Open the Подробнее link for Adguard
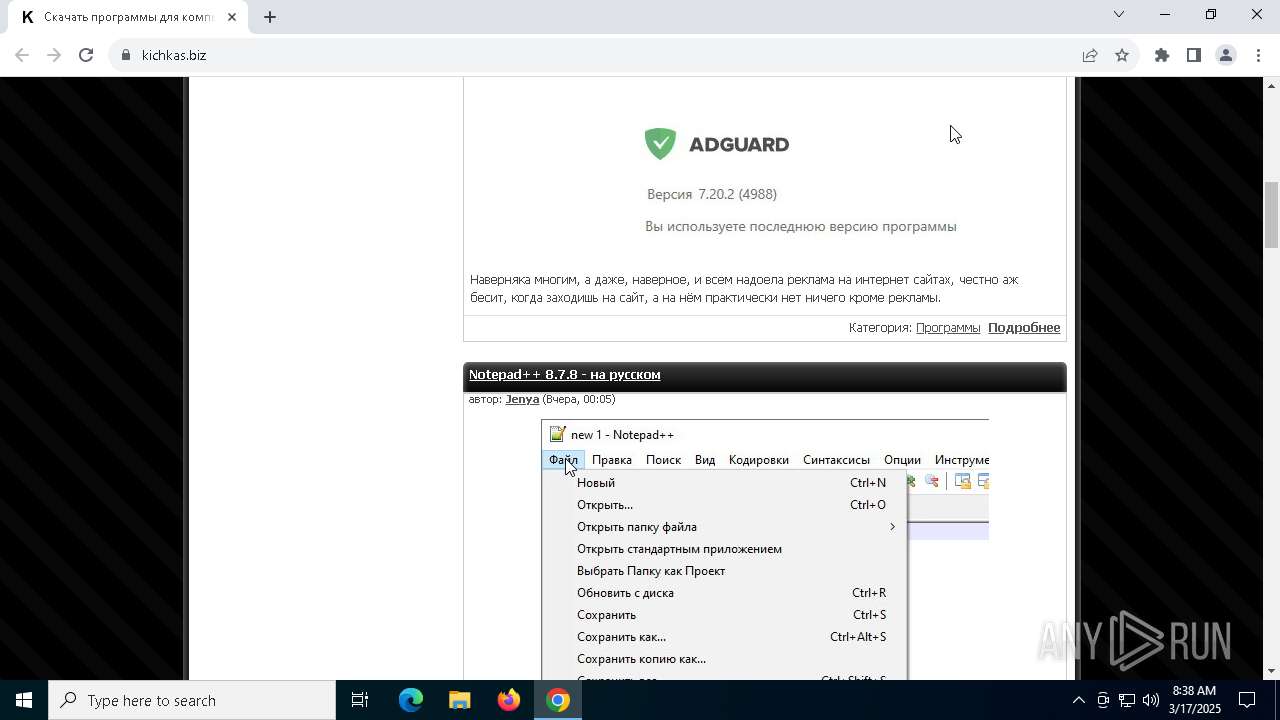 (x=1024, y=327)
